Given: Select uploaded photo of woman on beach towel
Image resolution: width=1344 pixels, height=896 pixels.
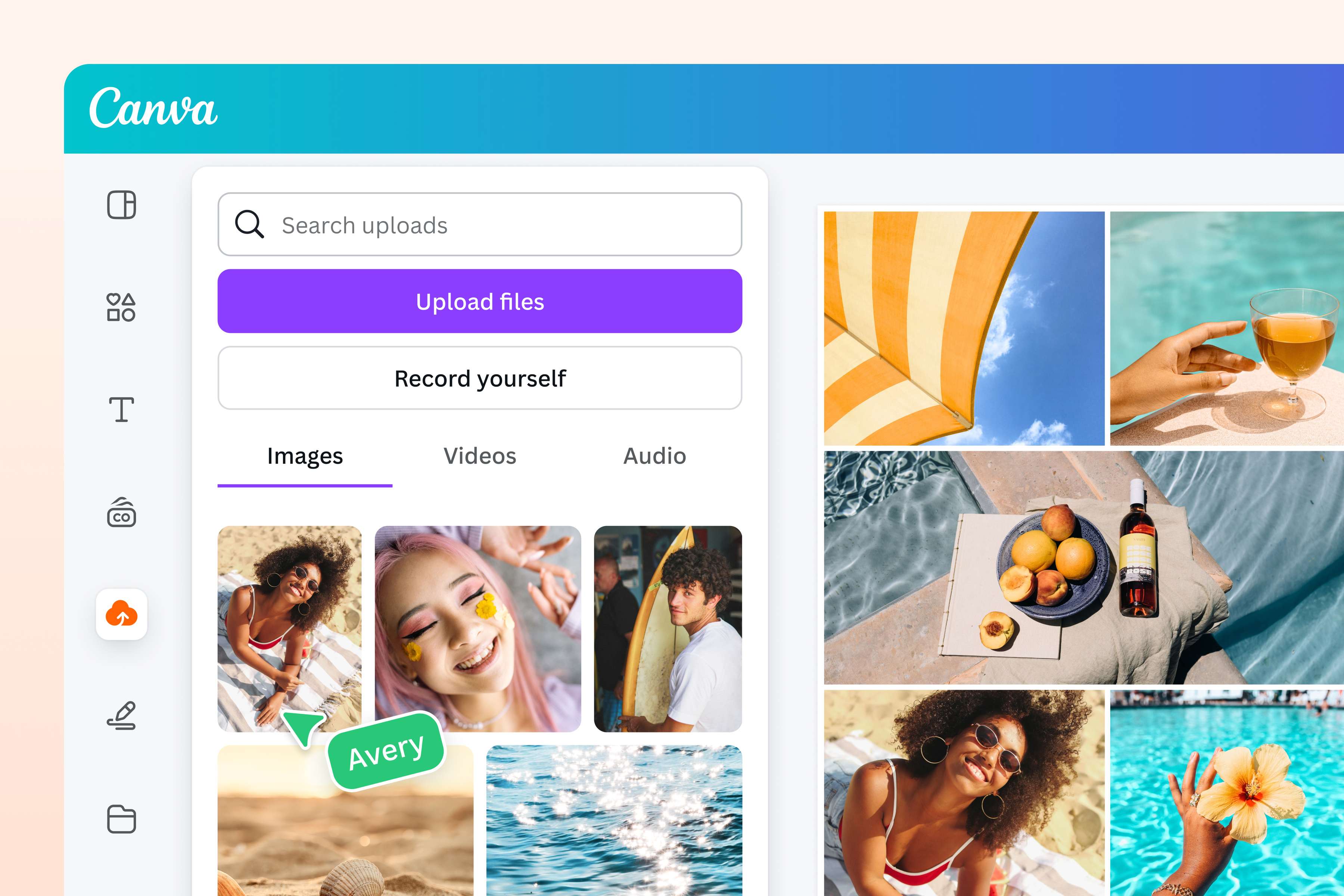Looking at the screenshot, I should (x=289, y=629).
